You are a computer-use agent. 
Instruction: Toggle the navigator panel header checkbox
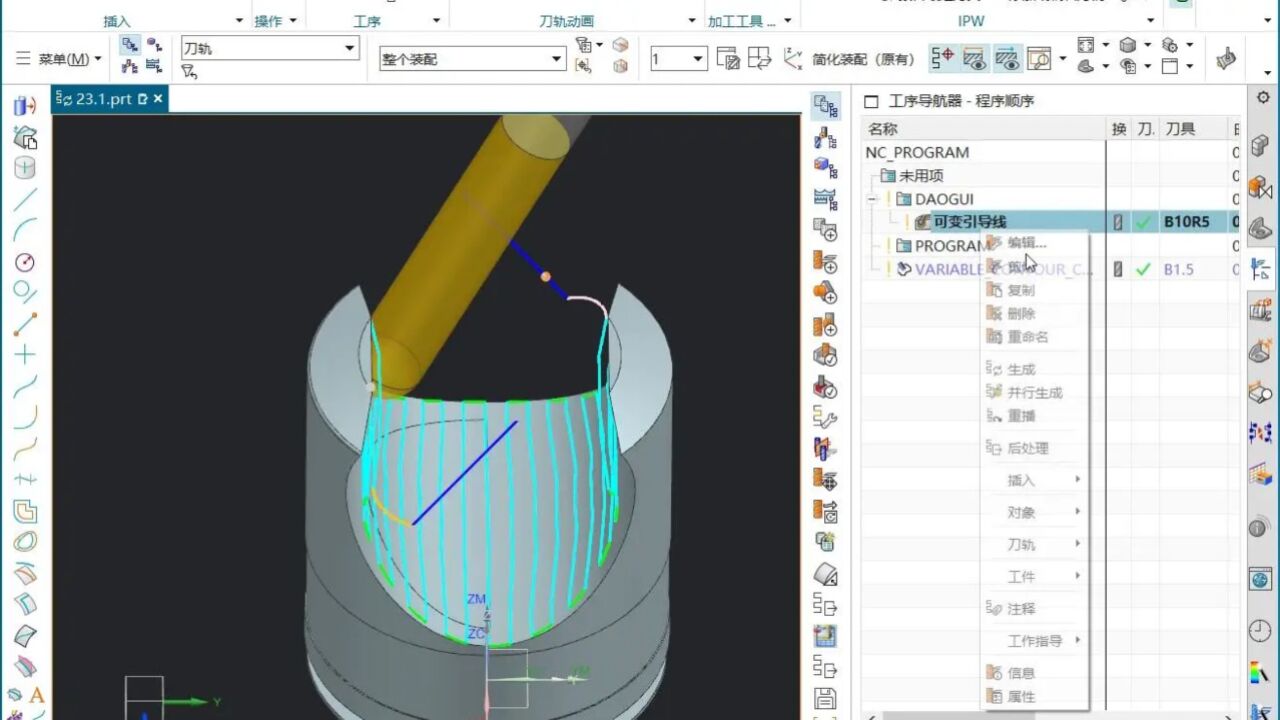tap(871, 102)
